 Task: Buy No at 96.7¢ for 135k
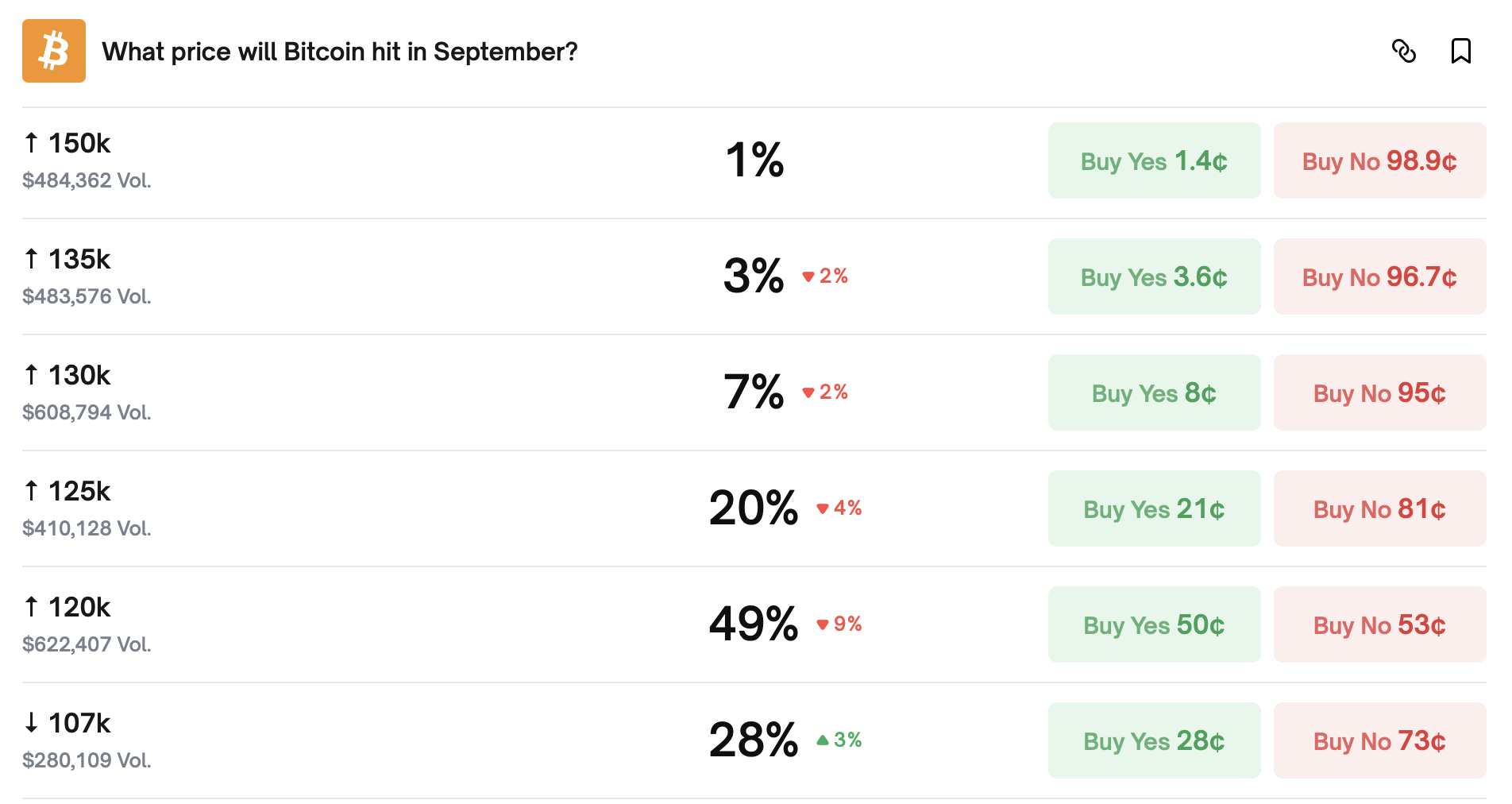pos(1379,277)
